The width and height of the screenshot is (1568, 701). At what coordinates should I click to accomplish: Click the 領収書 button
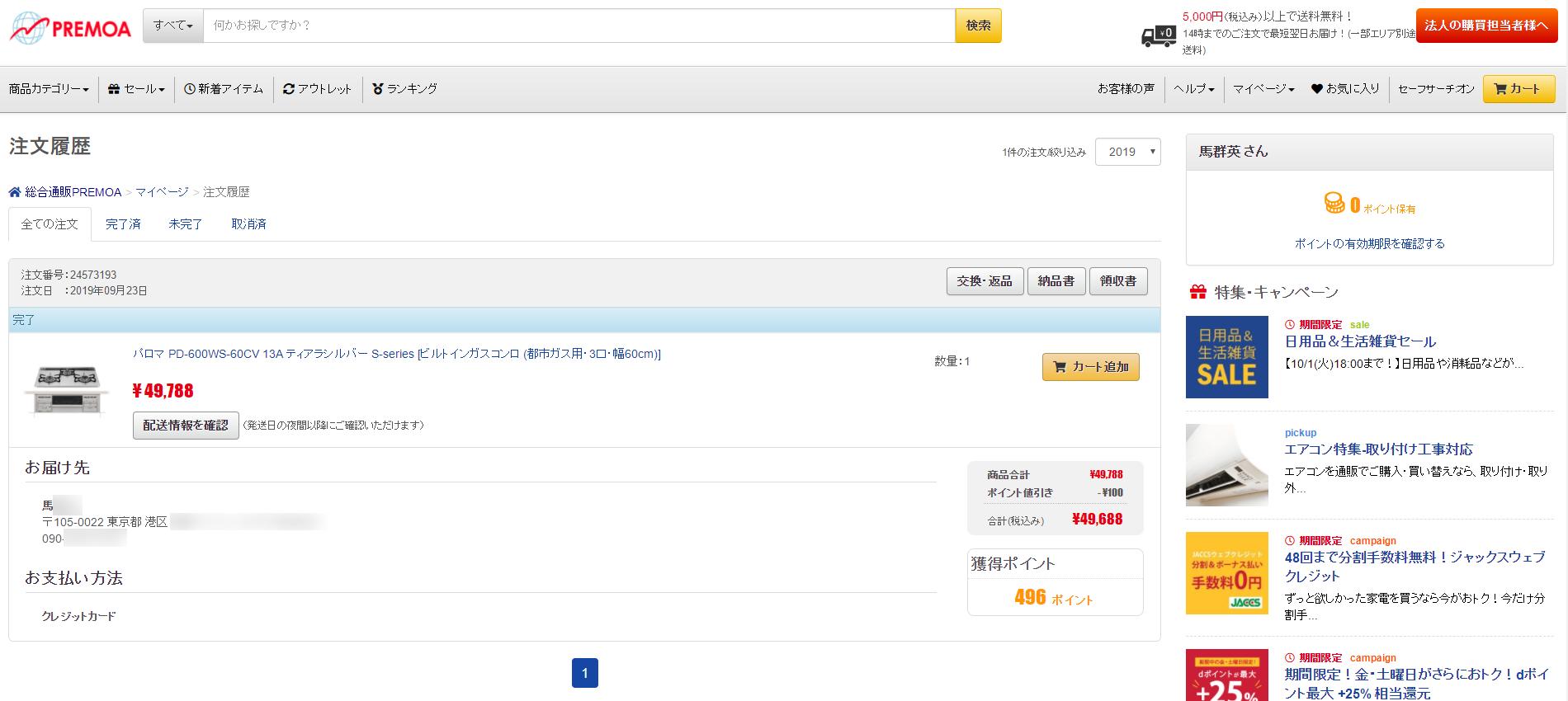[x=1118, y=281]
